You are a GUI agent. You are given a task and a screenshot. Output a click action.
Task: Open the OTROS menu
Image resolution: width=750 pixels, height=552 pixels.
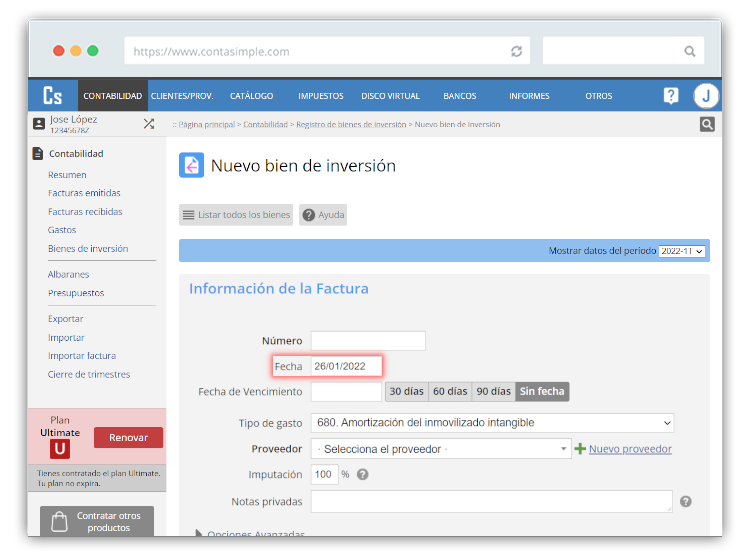tap(598, 96)
